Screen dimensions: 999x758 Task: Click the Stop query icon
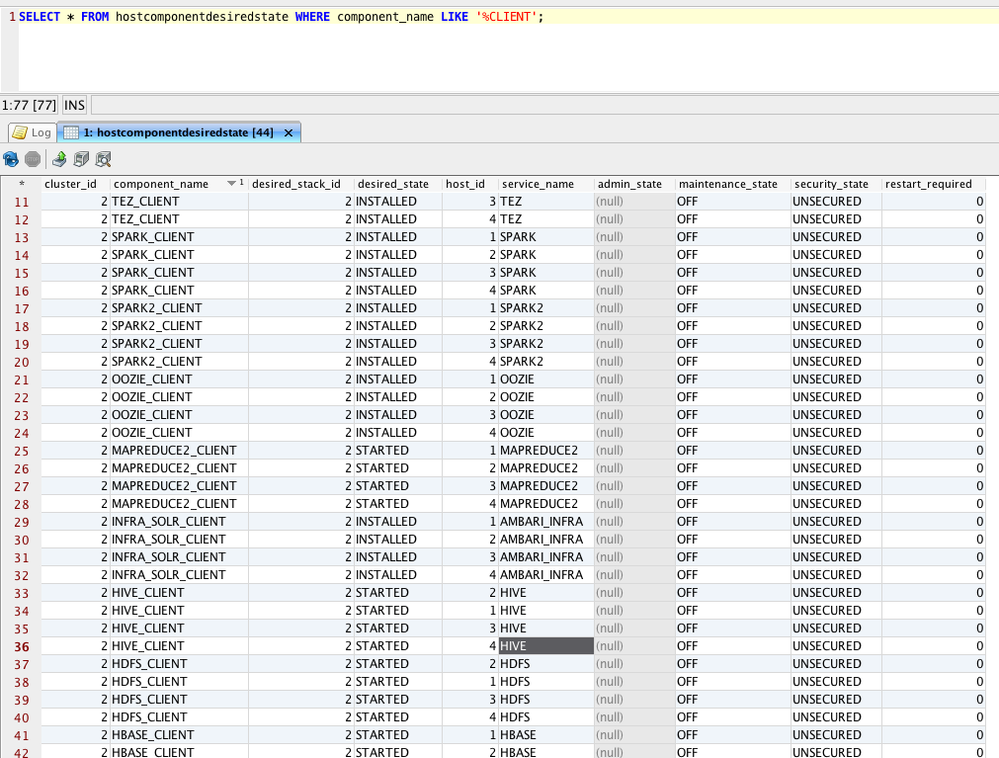click(x=31, y=158)
